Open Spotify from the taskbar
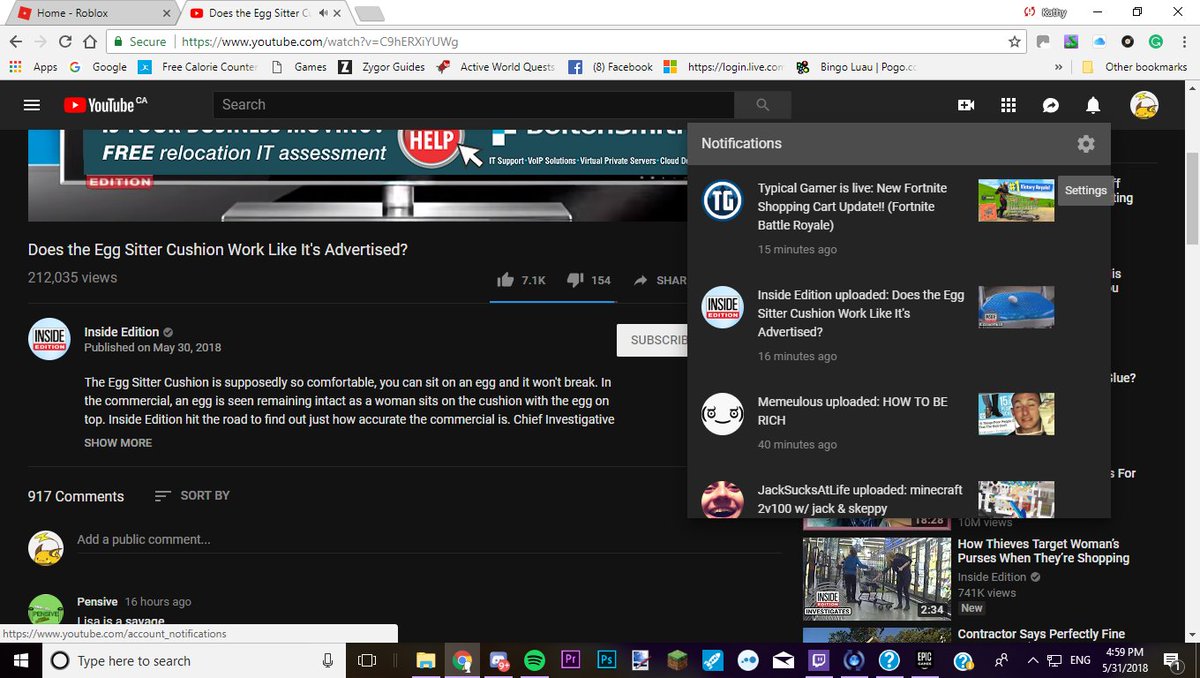 pyautogui.click(x=534, y=660)
